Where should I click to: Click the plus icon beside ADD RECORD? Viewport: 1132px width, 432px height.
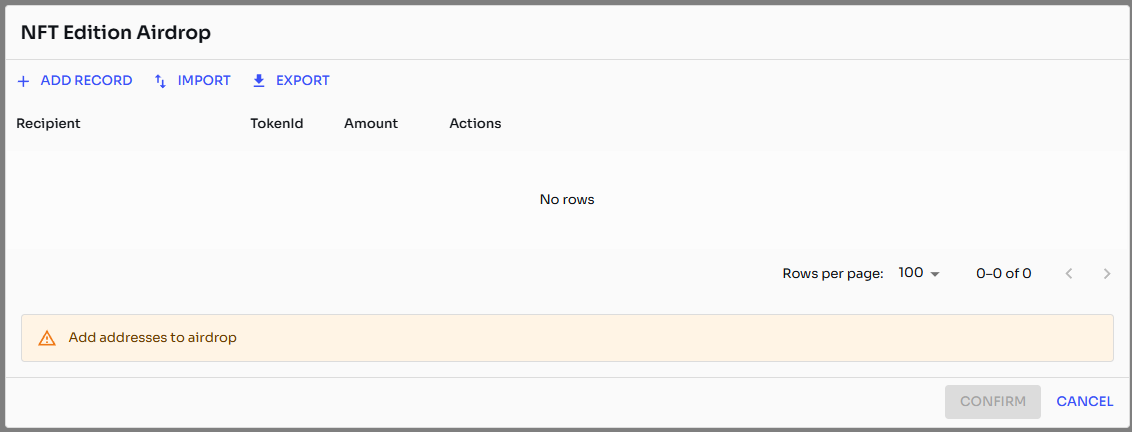click(x=24, y=81)
